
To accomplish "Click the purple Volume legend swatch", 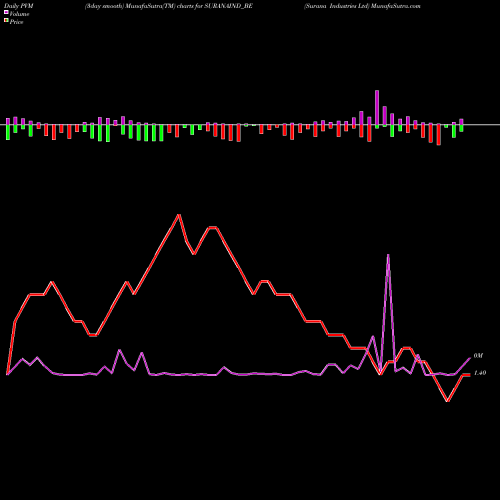I will tap(6, 13).
